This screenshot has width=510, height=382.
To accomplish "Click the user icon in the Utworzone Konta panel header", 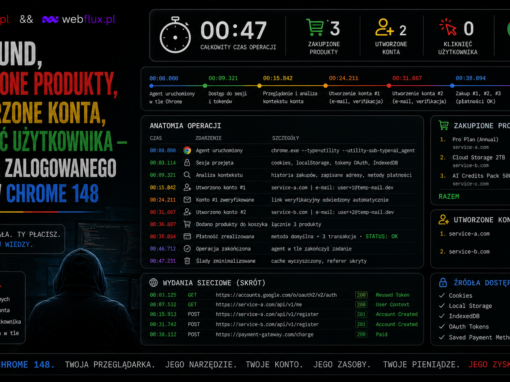I will click(x=444, y=219).
